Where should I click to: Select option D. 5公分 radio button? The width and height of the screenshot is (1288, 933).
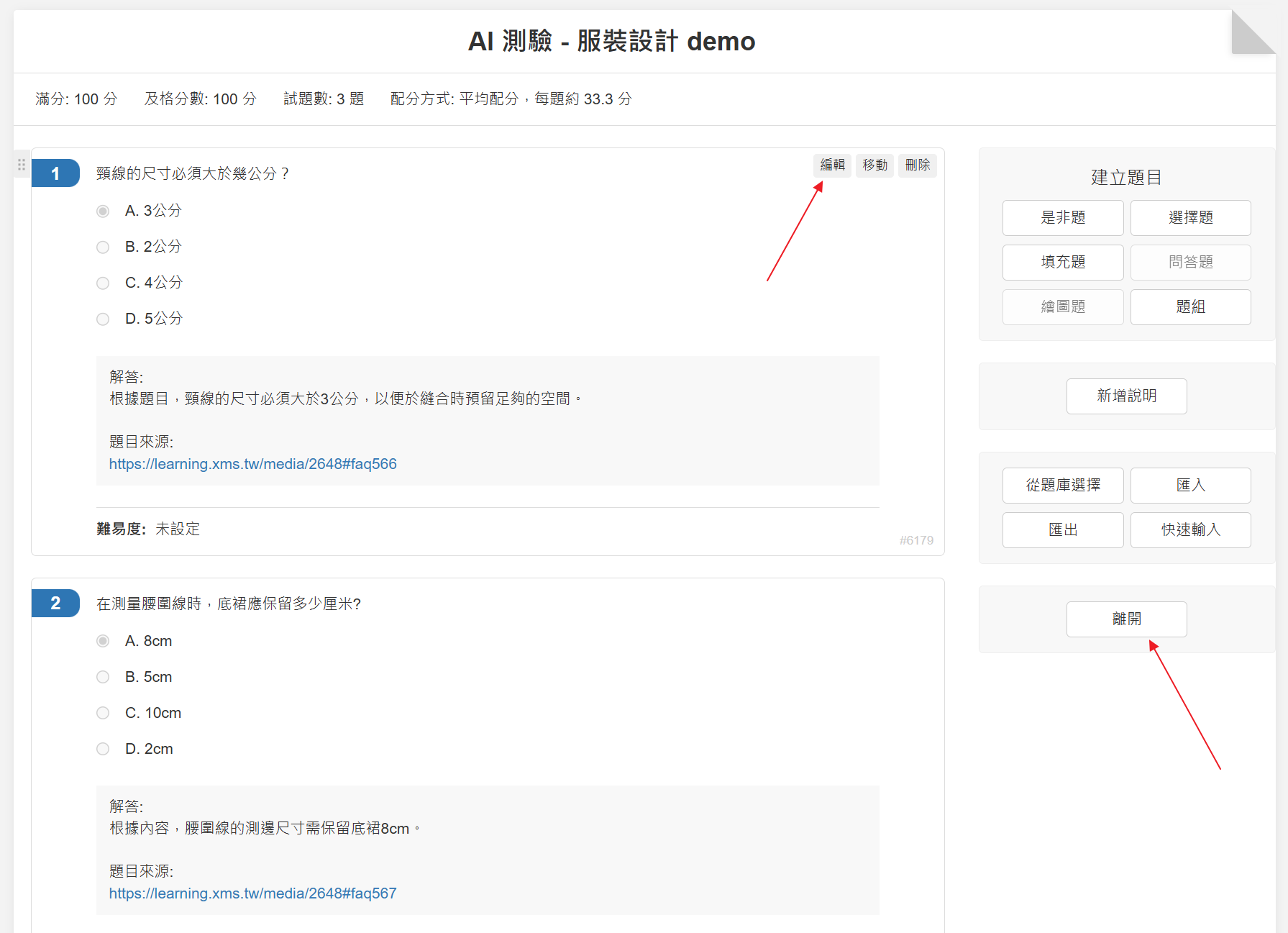coord(103,319)
